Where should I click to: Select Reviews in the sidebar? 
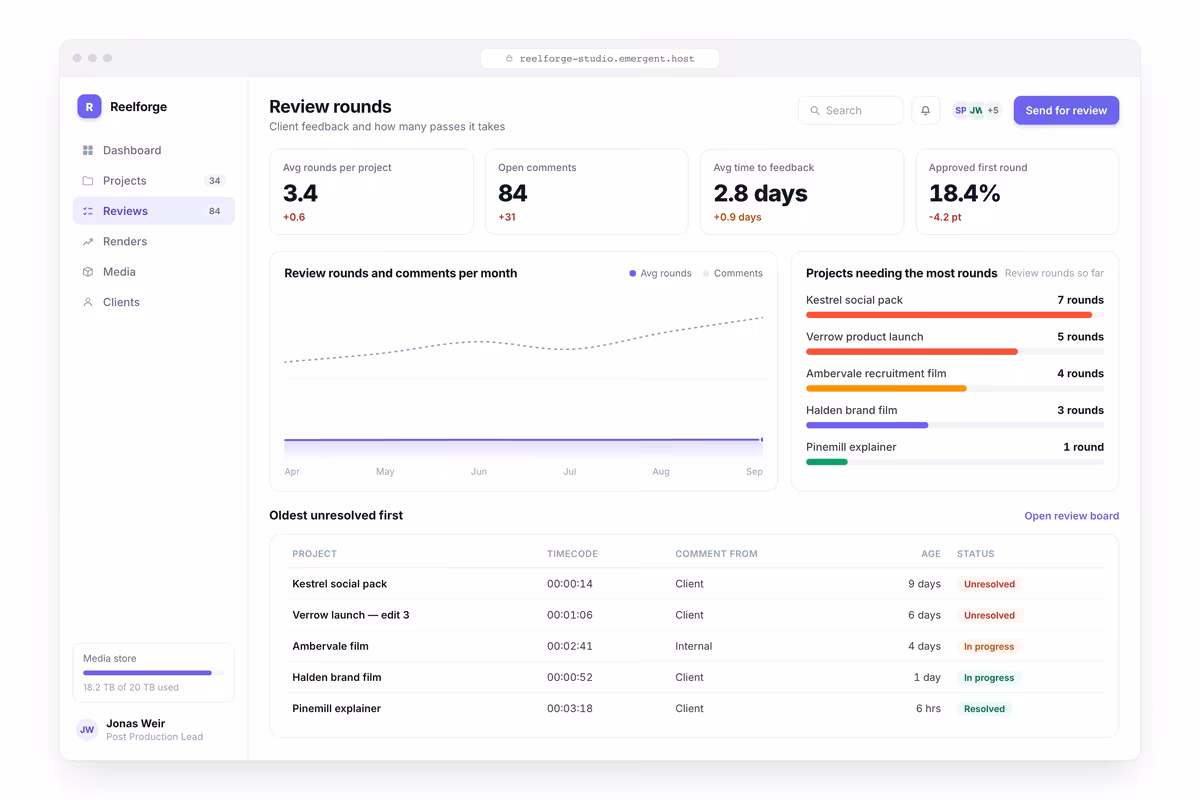click(154, 211)
